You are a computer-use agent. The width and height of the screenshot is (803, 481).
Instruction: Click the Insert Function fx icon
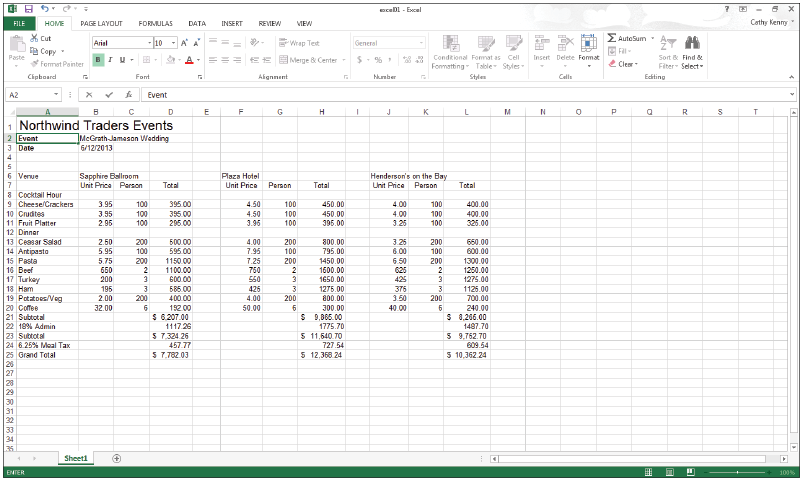129,95
